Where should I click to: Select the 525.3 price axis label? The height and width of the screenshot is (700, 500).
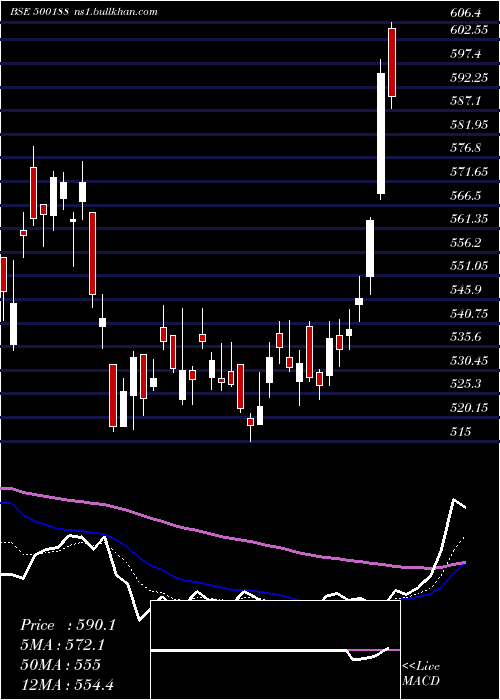466,383
